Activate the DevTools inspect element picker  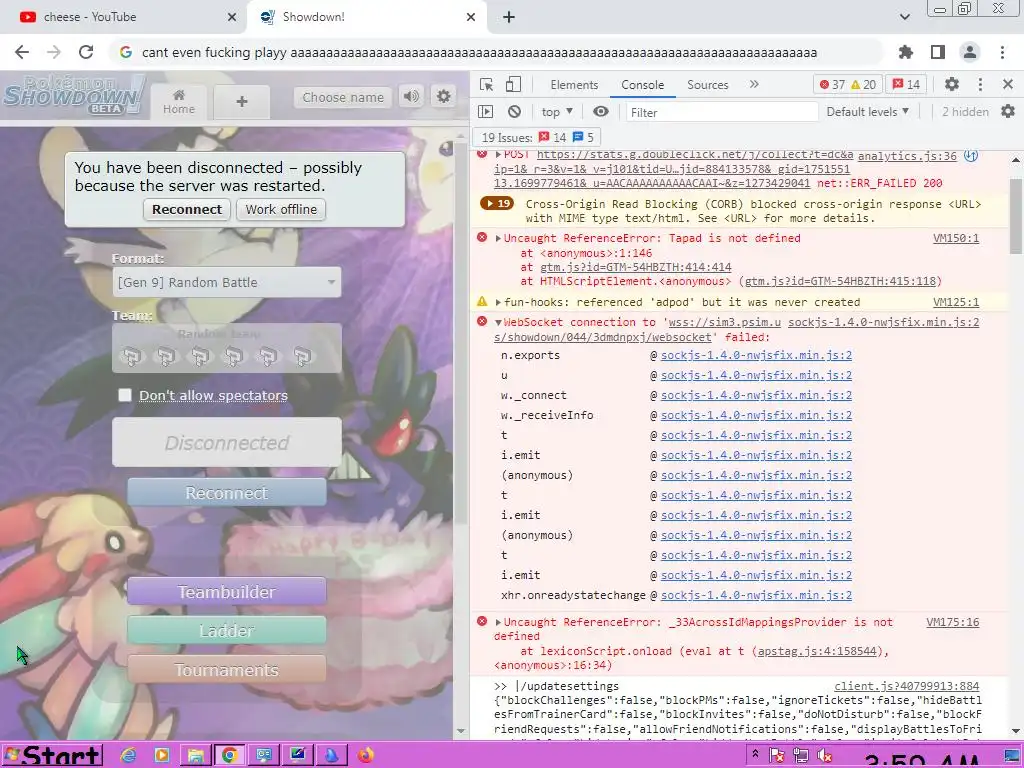487,84
